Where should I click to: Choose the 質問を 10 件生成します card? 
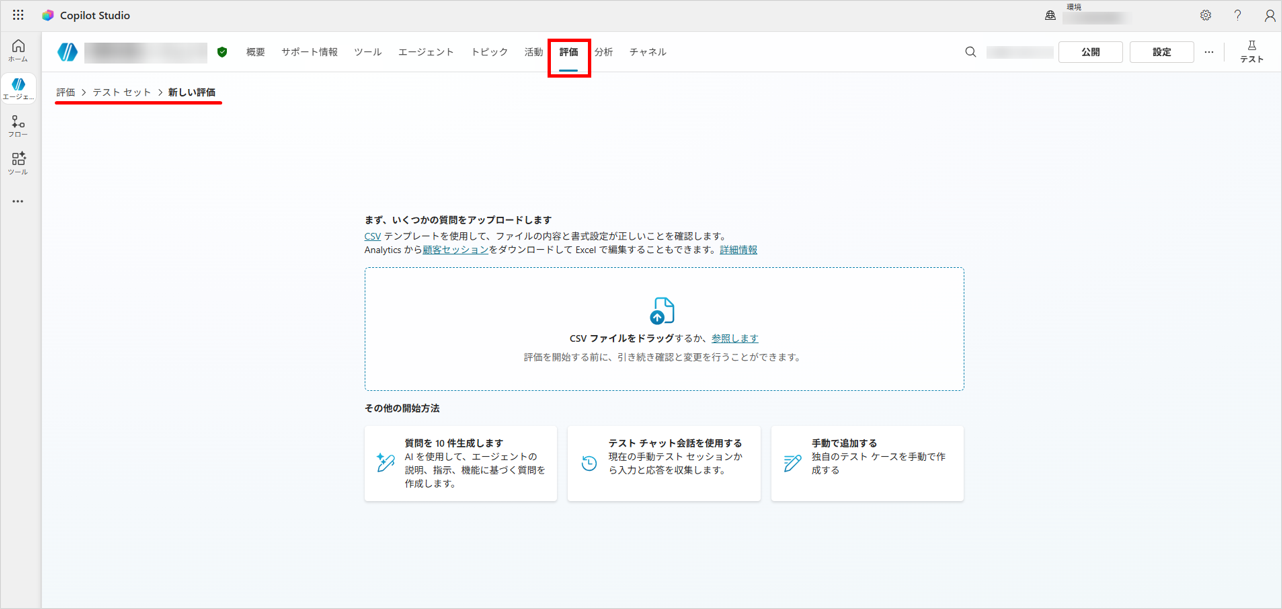(x=460, y=463)
